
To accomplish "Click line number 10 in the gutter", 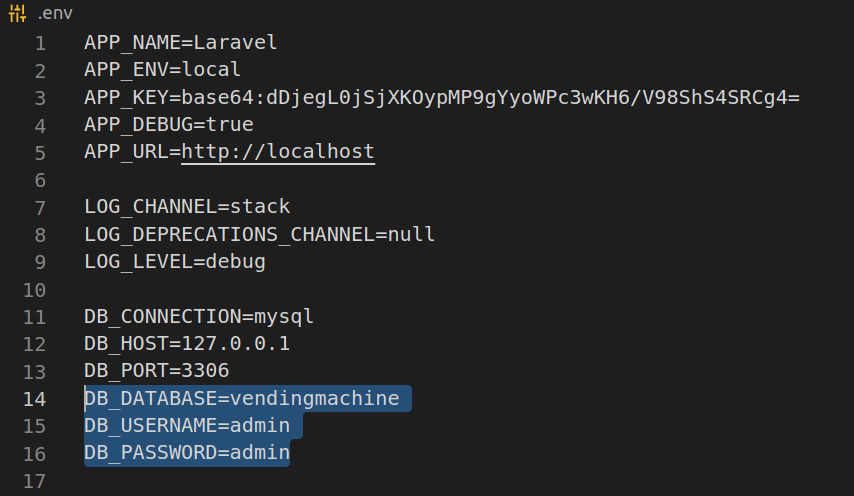I will click(34, 290).
